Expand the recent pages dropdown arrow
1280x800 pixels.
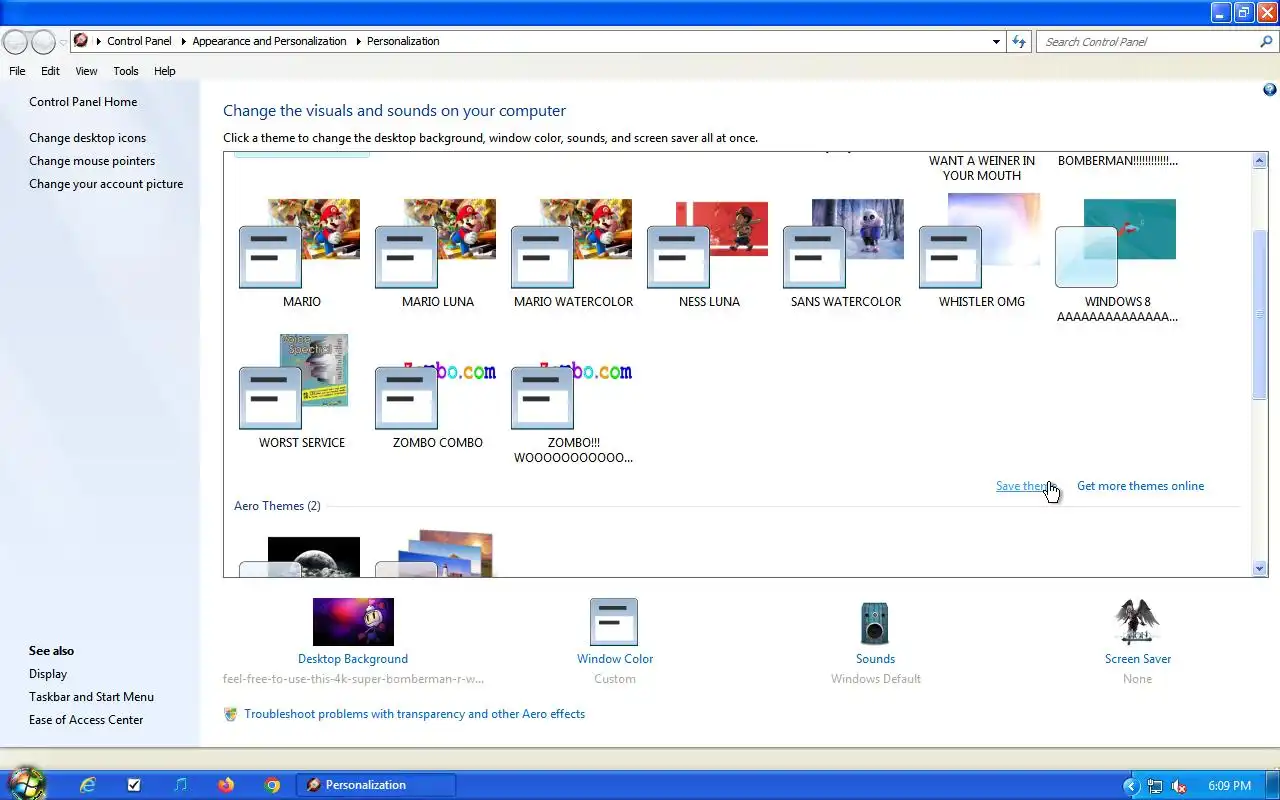63,42
